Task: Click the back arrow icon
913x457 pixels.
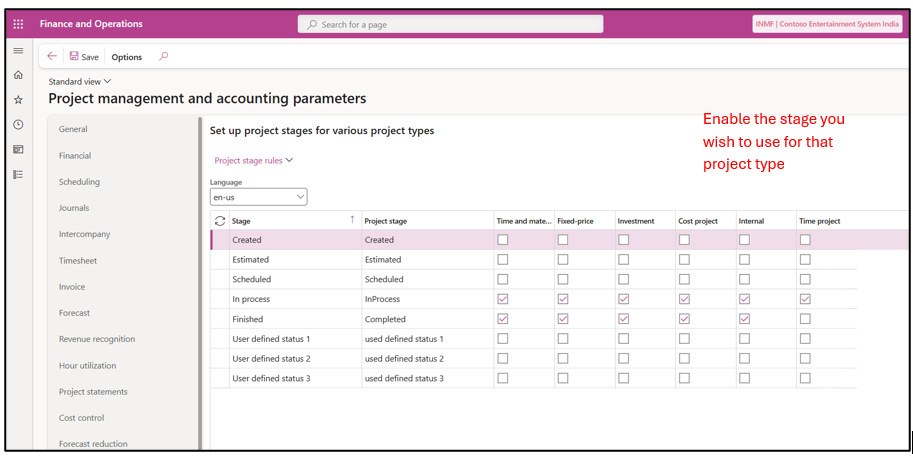Action: (x=52, y=56)
